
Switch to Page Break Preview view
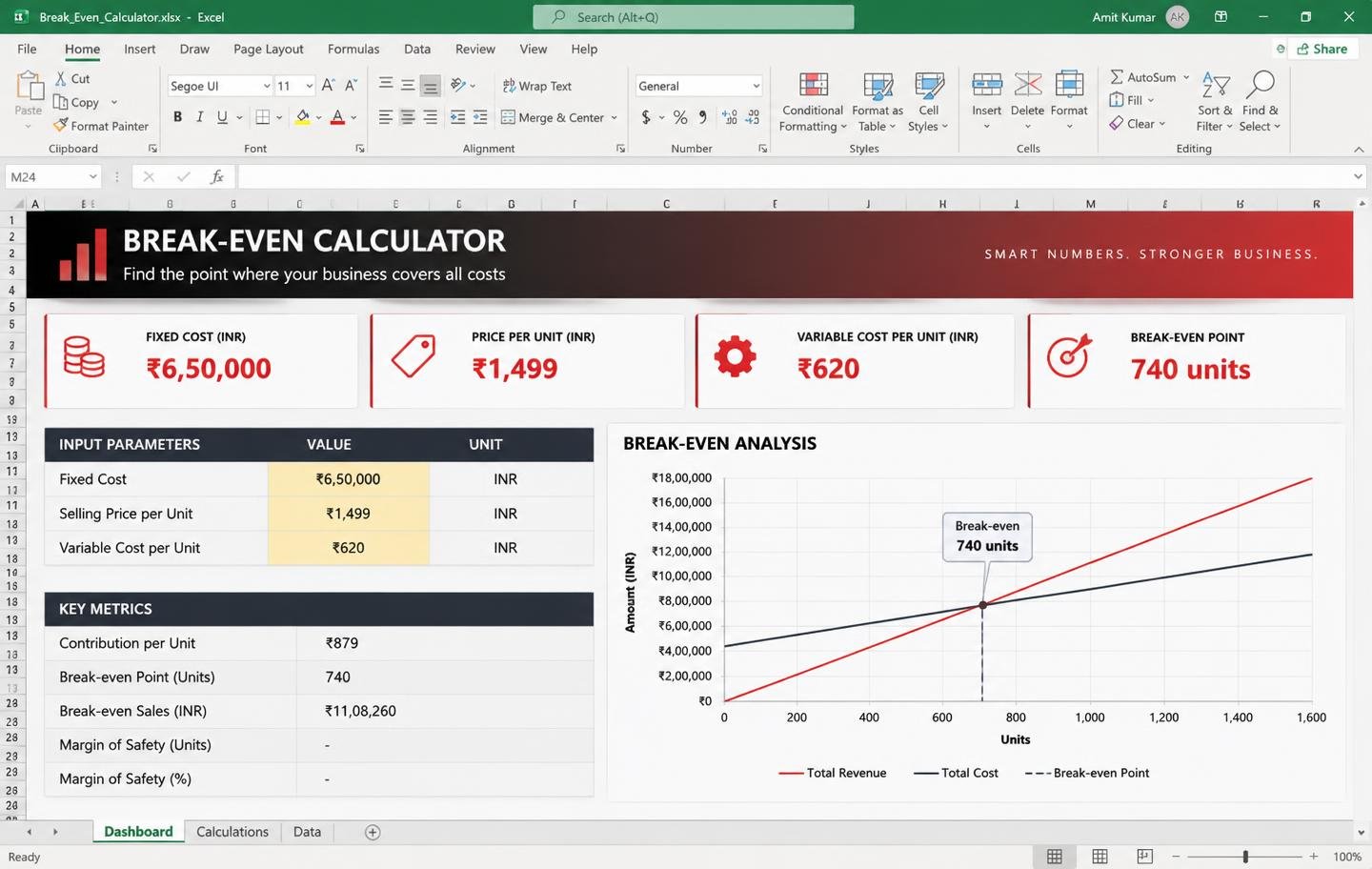pos(1144,857)
